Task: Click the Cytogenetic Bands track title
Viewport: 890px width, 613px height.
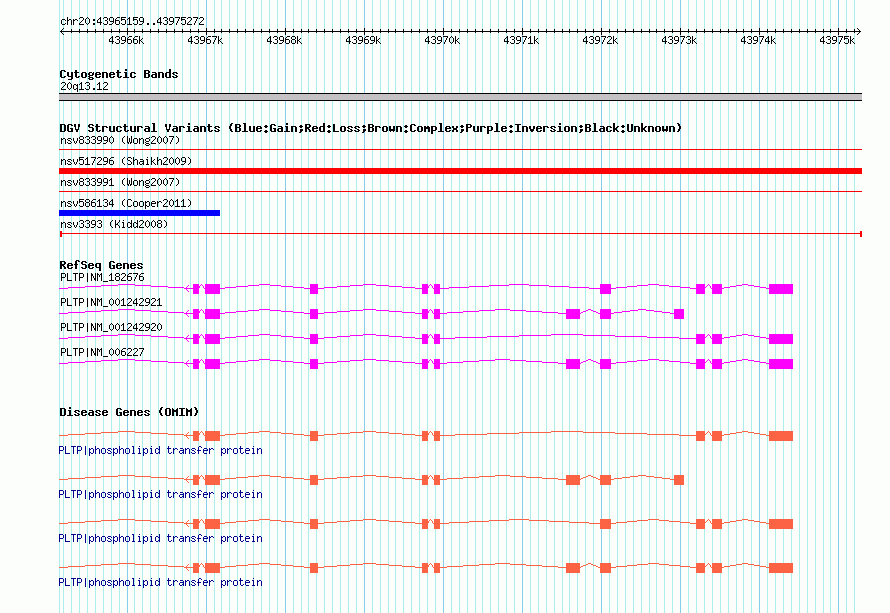Action: (119, 74)
